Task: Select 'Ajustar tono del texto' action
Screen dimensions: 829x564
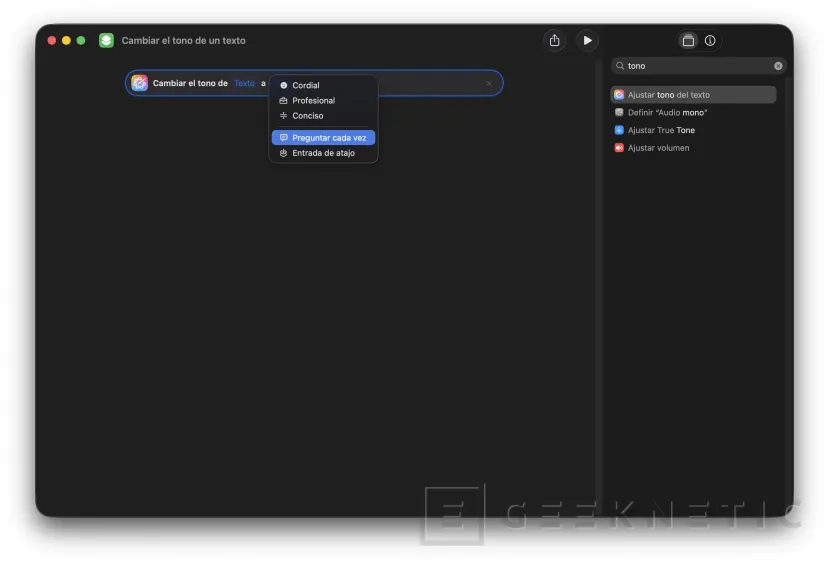Action: [668, 95]
